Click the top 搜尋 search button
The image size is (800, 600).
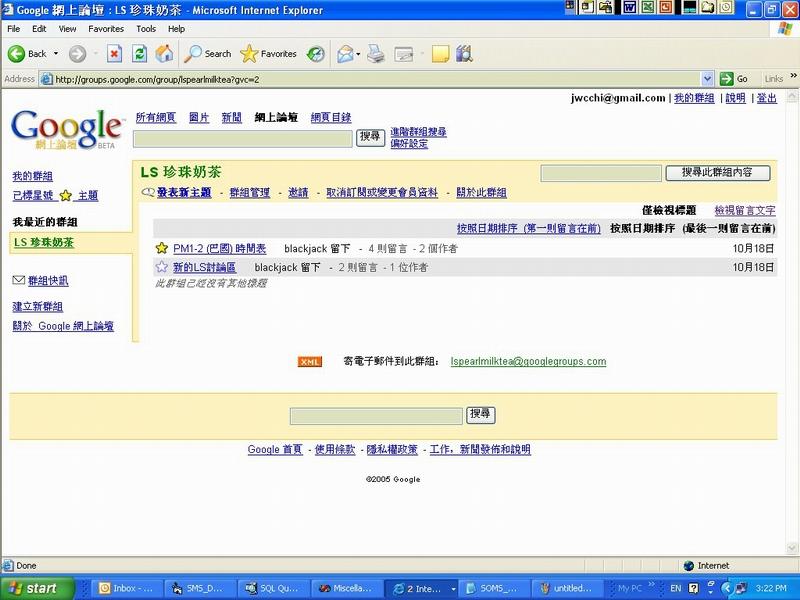tap(370, 137)
